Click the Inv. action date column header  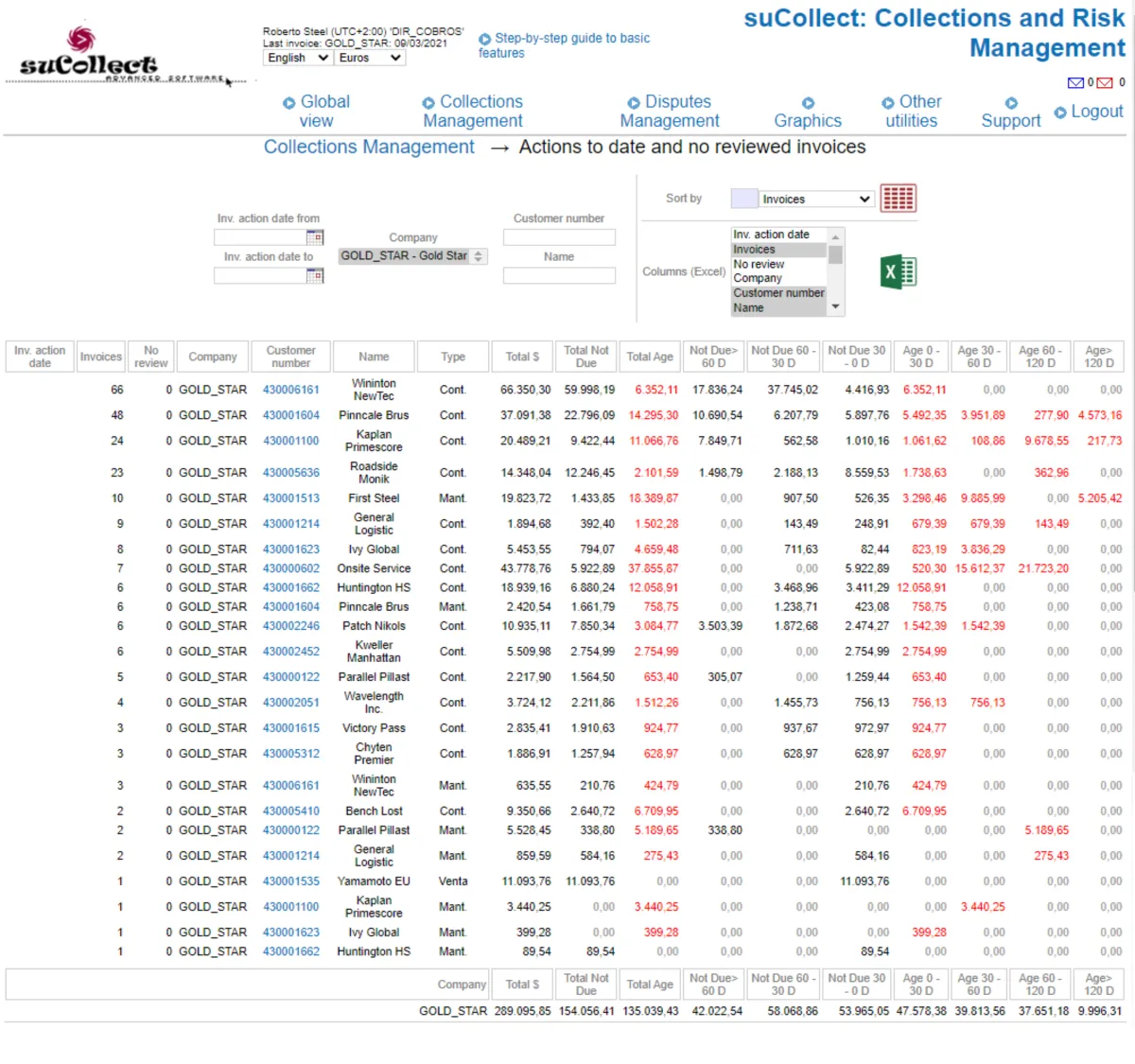[x=40, y=357]
